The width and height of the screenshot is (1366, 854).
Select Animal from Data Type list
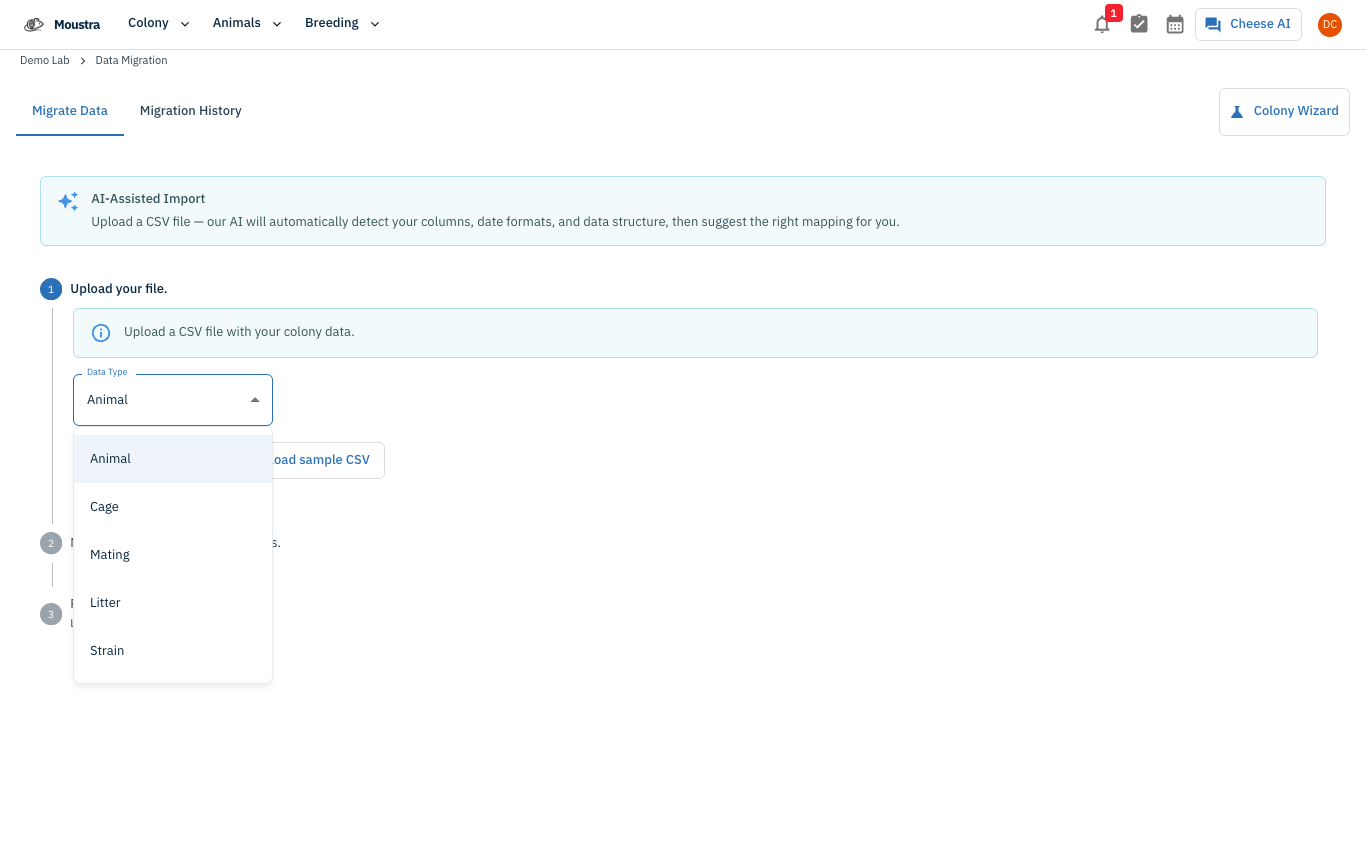point(173,459)
